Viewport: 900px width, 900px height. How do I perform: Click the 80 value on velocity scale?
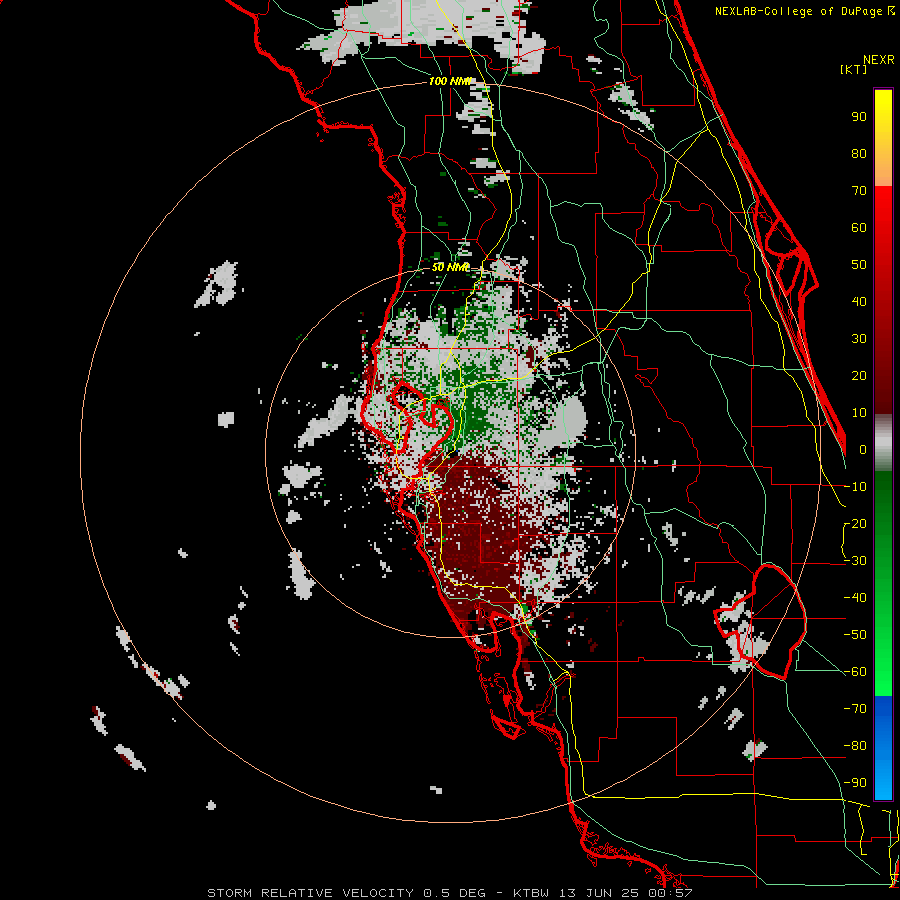click(x=859, y=154)
